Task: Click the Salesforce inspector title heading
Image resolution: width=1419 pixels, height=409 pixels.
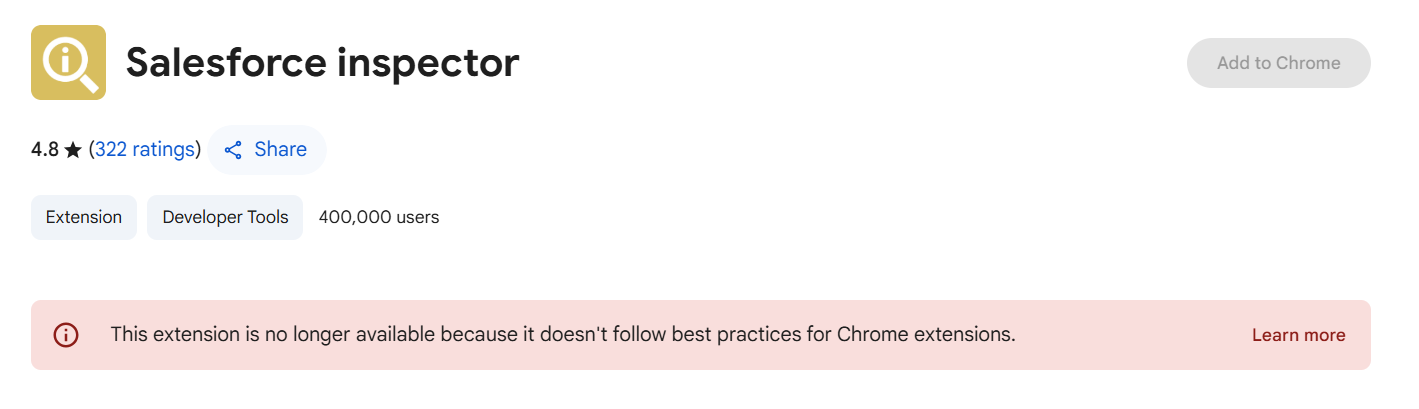Action: 322,63
